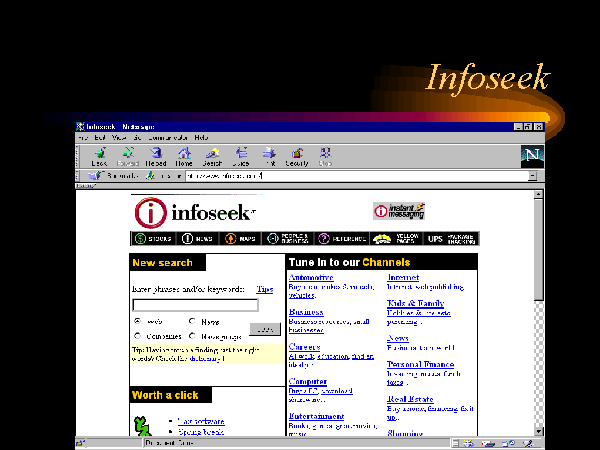The width and height of the screenshot is (600, 450).
Task: Select the News radio button
Action: (192, 322)
